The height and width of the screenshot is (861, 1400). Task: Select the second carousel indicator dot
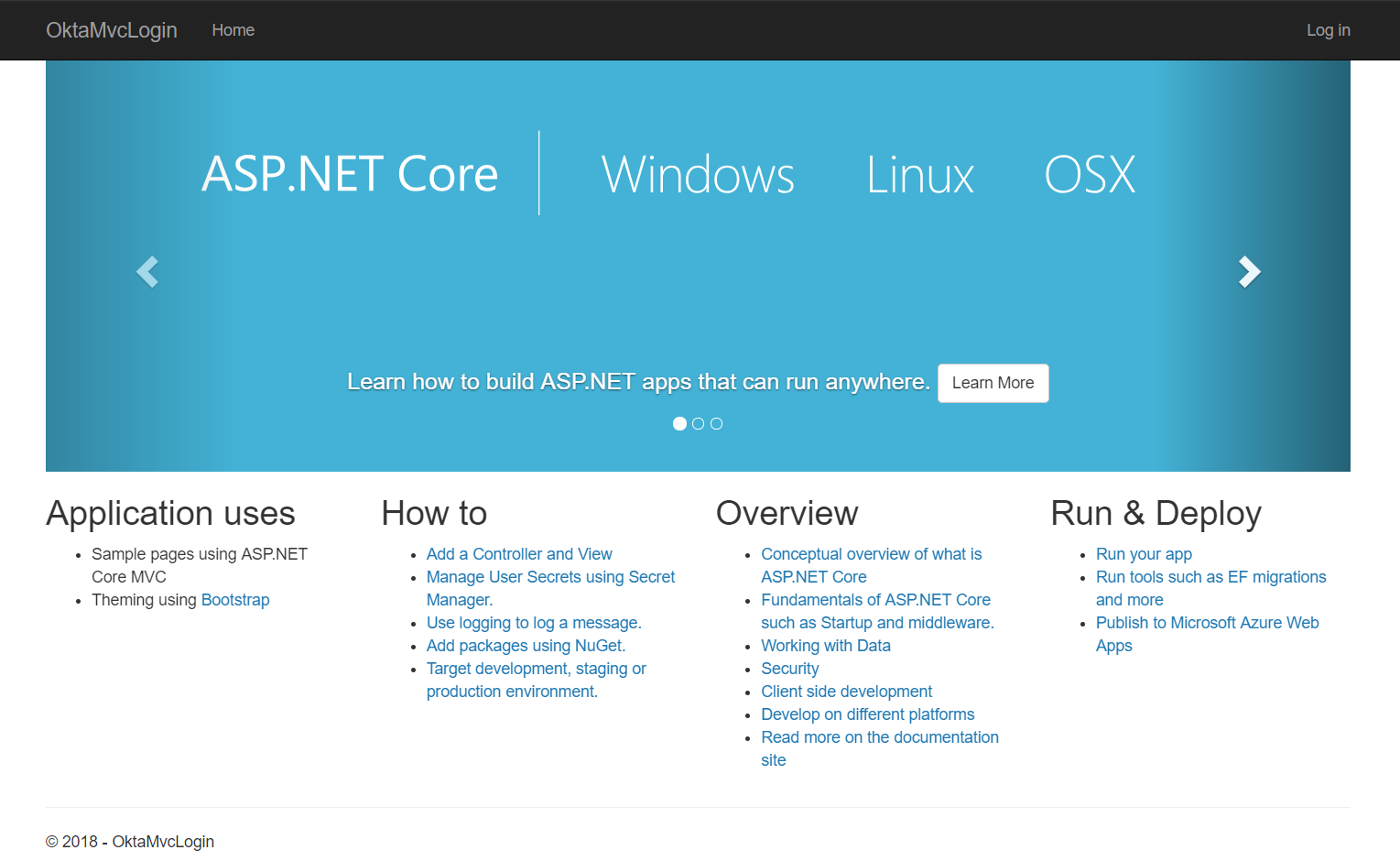(698, 423)
